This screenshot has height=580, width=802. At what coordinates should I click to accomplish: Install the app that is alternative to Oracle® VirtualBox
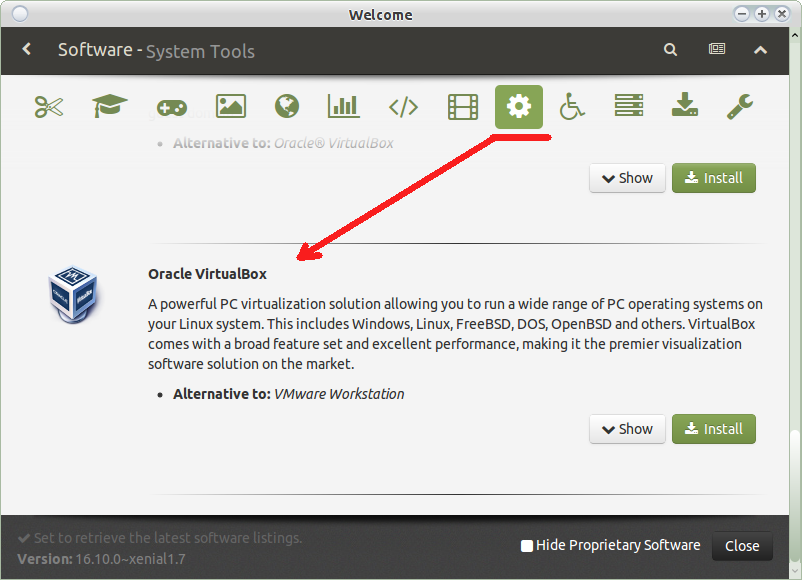(x=714, y=178)
